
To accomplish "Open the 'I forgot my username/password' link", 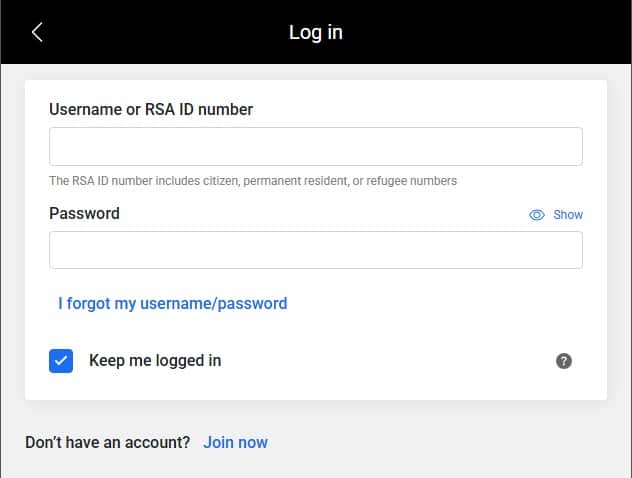I will 173,303.
